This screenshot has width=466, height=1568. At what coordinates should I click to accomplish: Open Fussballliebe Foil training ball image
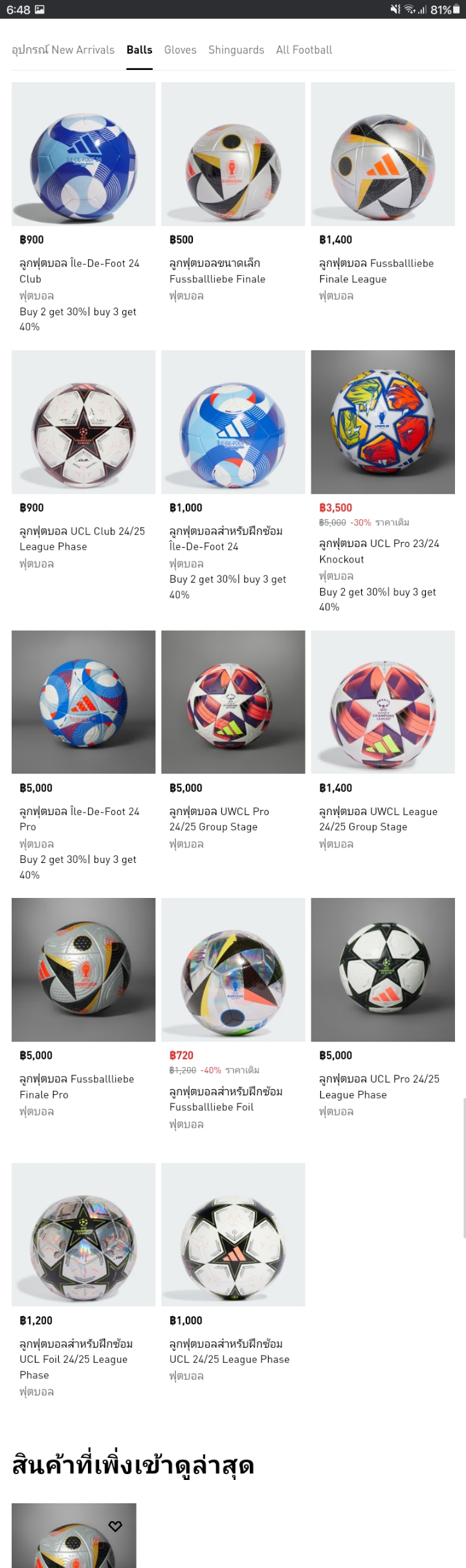(233, 970)
